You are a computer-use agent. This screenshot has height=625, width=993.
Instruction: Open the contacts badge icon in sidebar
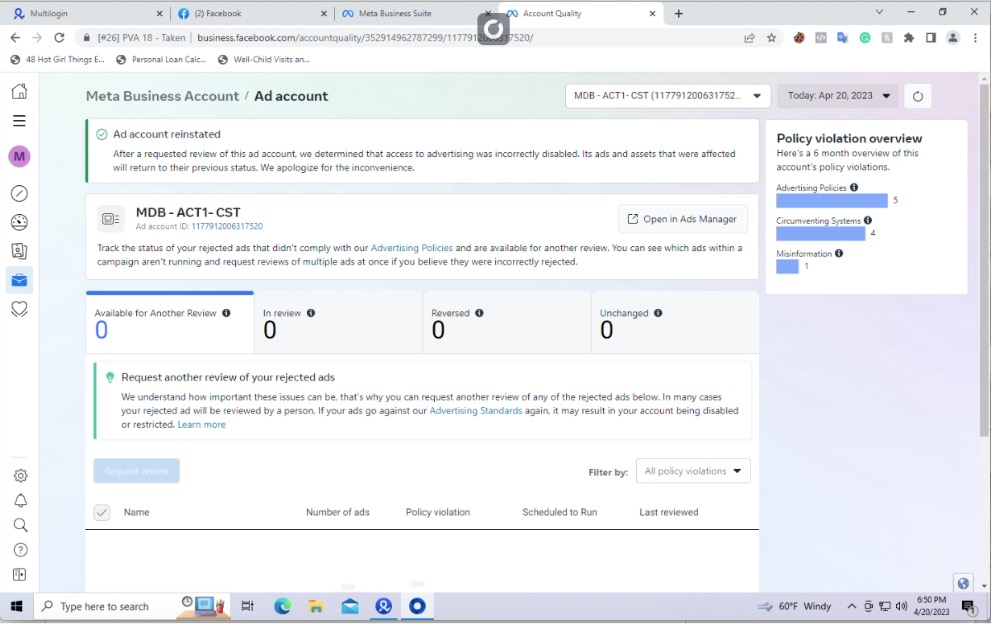pos(20,251)
